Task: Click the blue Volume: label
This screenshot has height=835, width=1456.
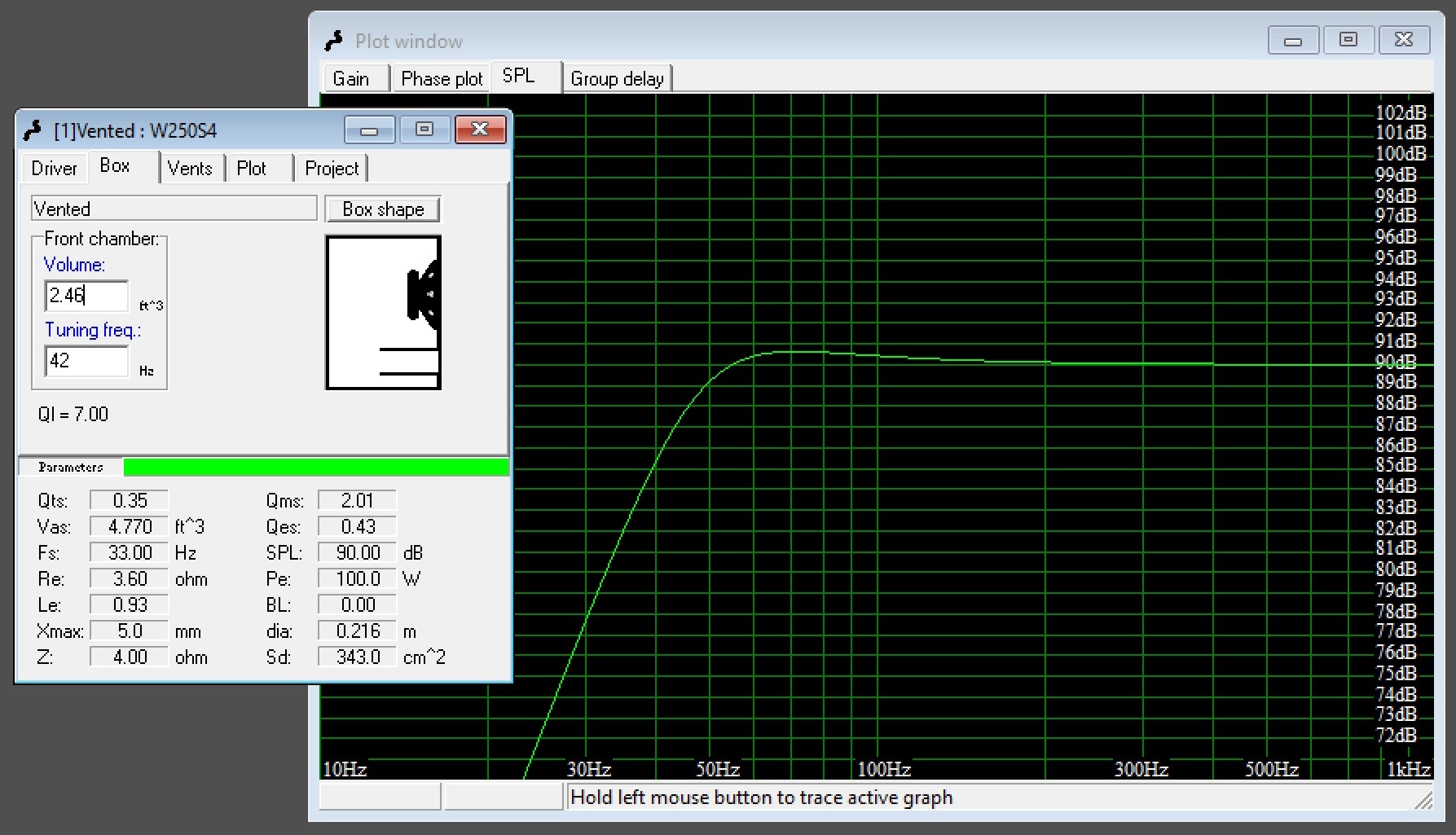Action: click(x=74, y=265)
